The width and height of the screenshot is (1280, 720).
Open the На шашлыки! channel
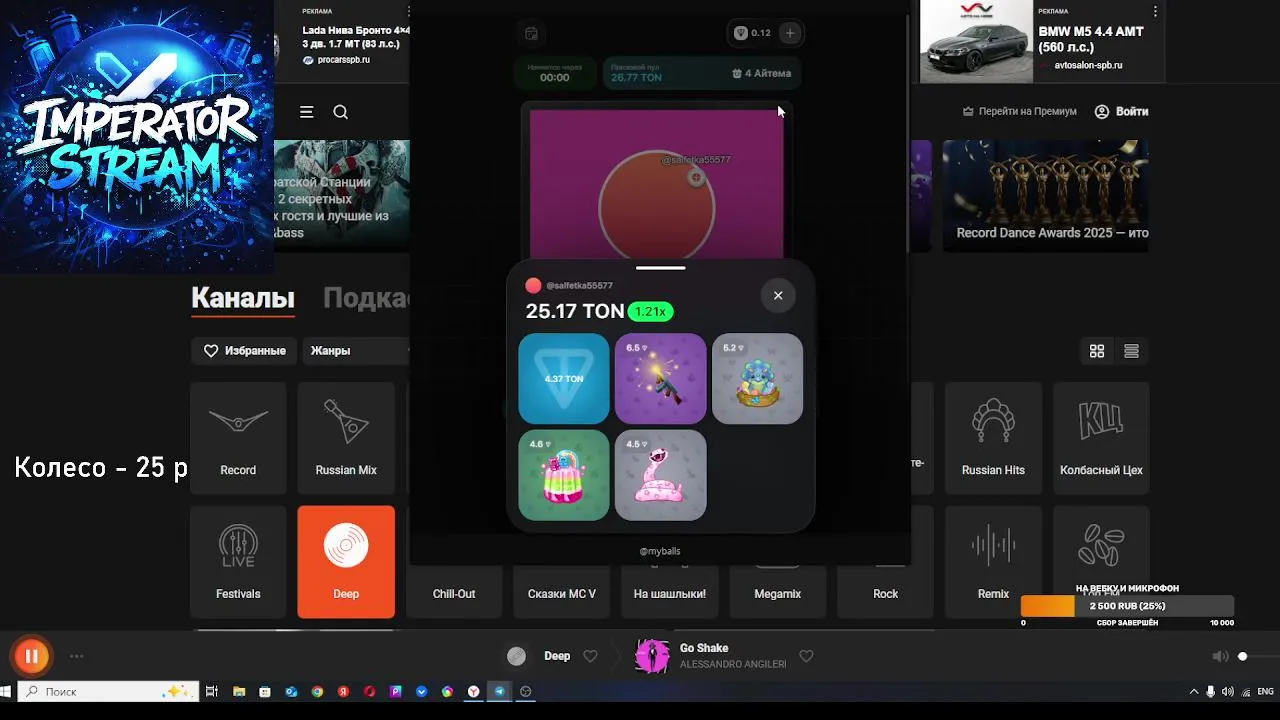pos(670,593)
